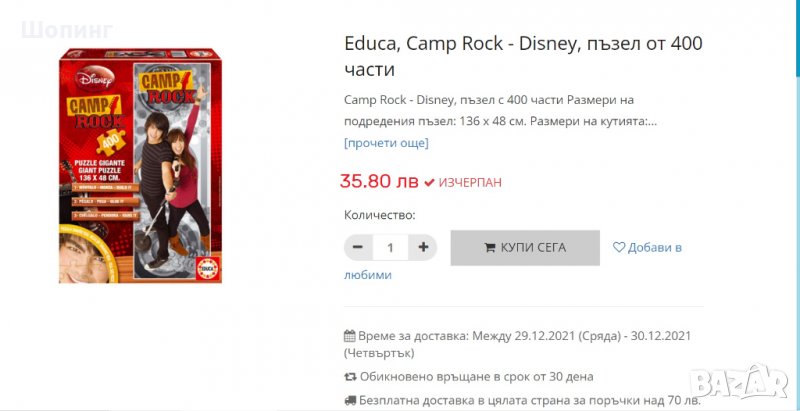Open the Camp Rock puzzle box image
Screen dimensions: 800x411
coord(139,166)
